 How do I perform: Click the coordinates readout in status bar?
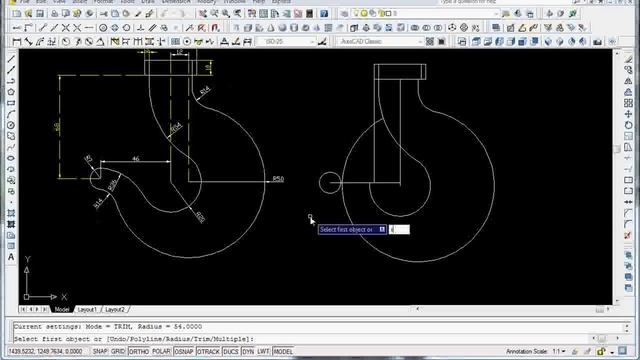(x=45, y=351)
